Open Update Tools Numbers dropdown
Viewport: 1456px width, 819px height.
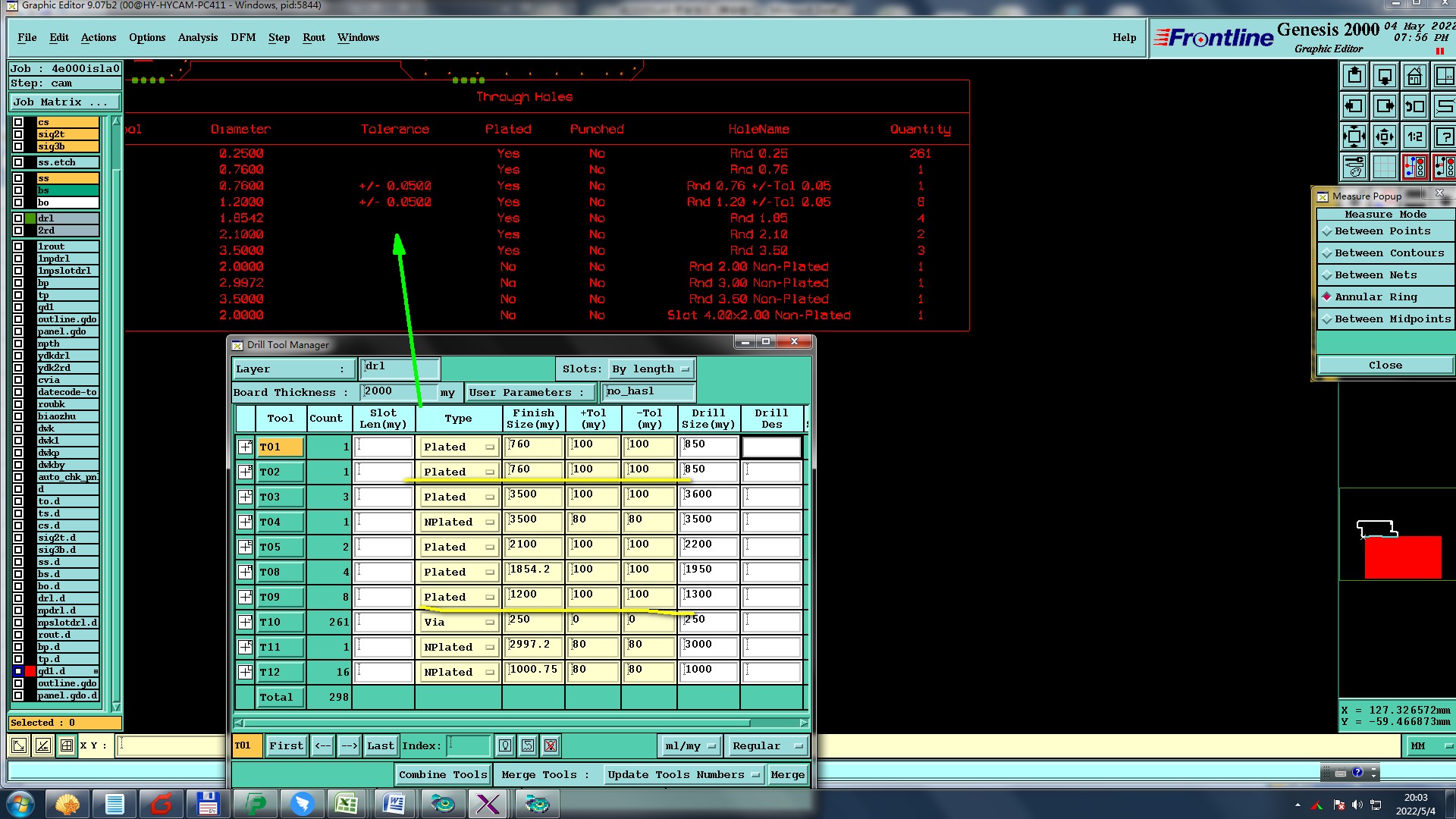coord(682,775)
